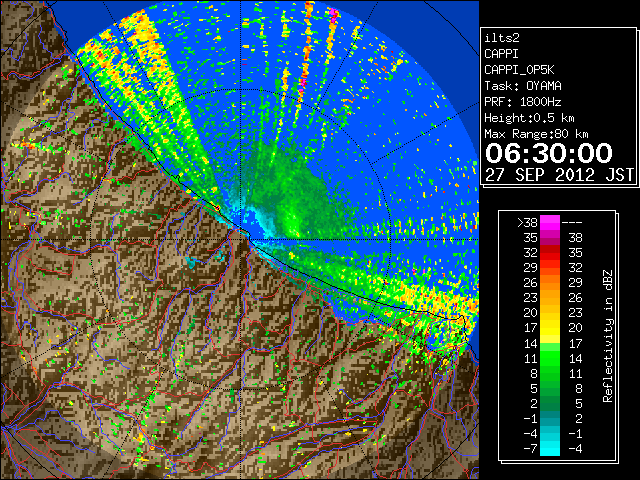The height and width of the screenshot is (480, 640).
Task: Select the red 32–35 dBZ legend band
Action: [x=550, y=253]
